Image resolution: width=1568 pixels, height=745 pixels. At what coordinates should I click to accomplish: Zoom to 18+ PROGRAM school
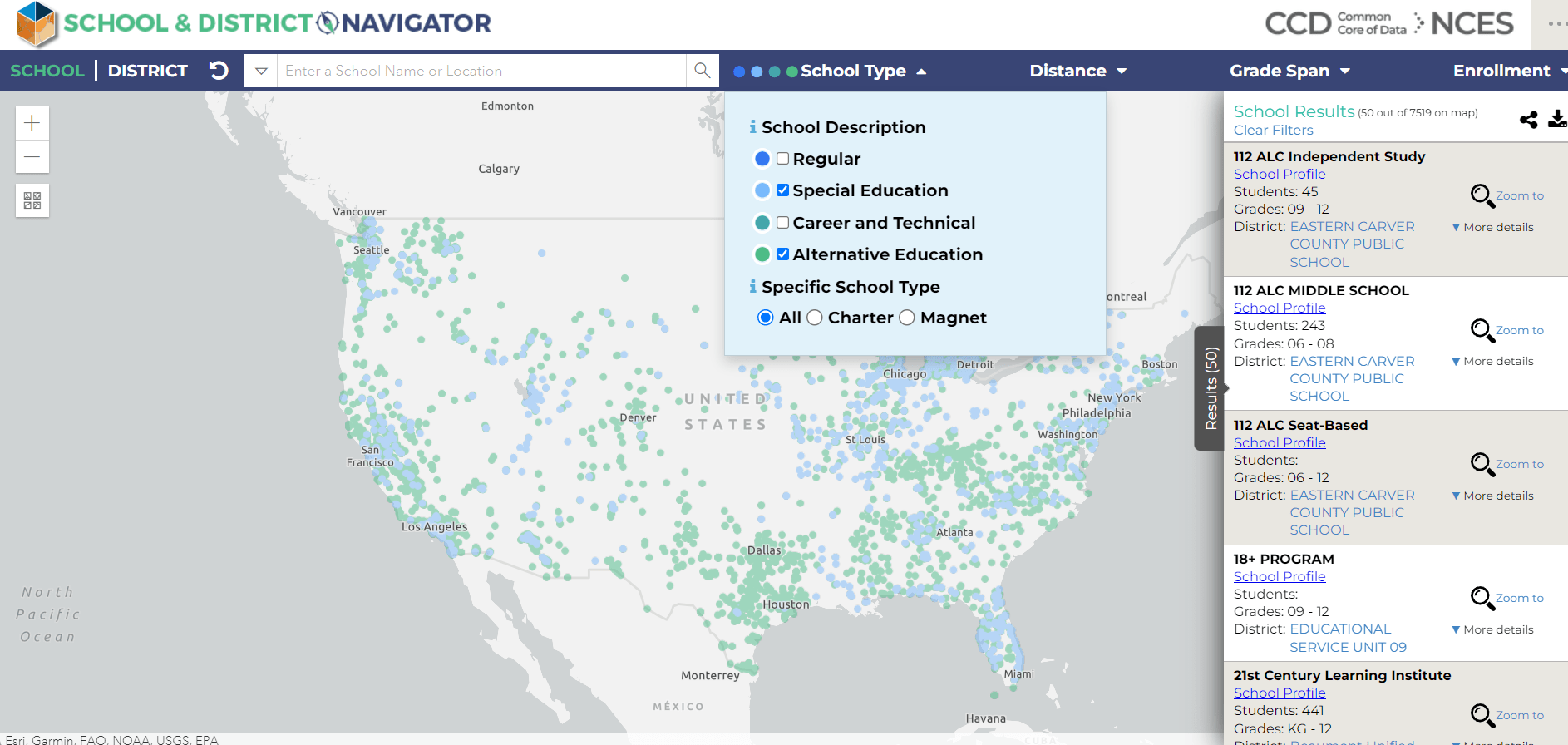pyautogui.click(x=1506, y=598)
